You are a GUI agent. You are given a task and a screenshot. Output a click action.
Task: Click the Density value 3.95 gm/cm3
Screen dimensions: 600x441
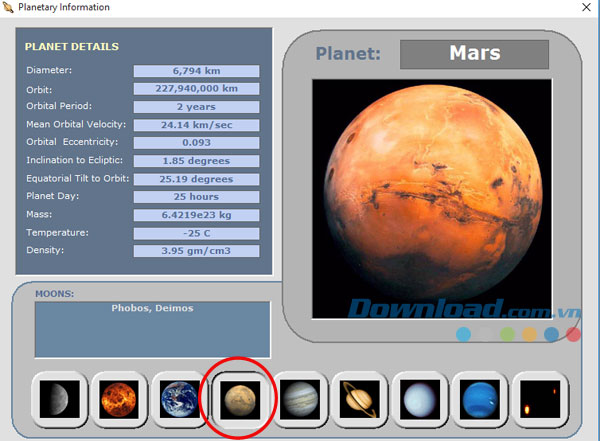tap(196, 251)
